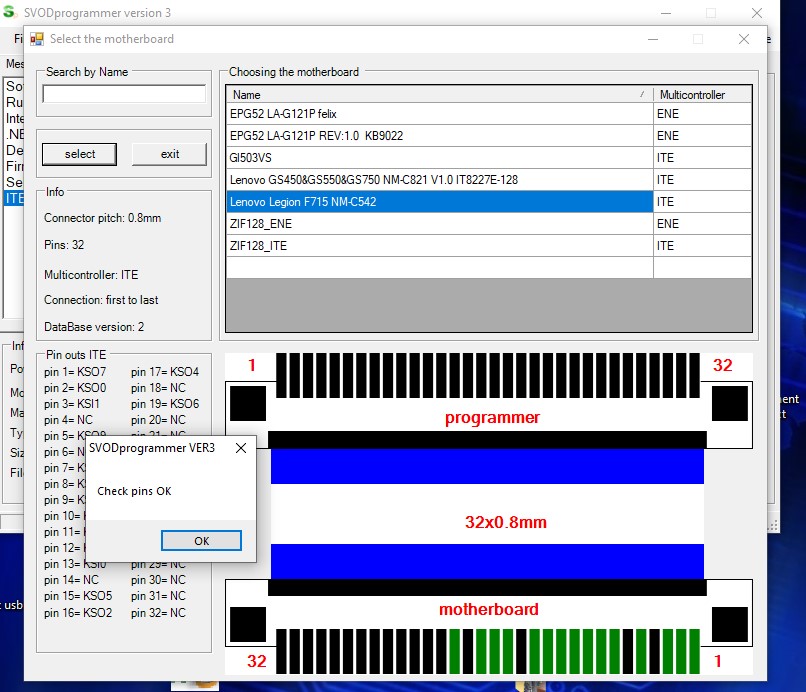Click ITE cell in the GI503VS row
The height and width of the screenshot is (692, 806).
pos(702,158)
